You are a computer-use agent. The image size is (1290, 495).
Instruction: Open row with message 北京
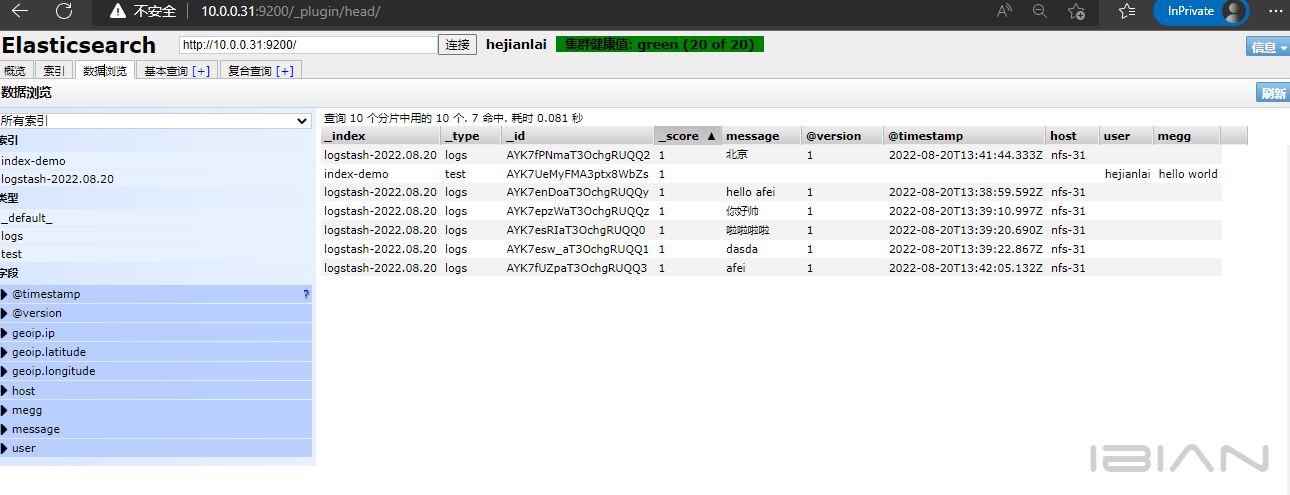(771, 155)
